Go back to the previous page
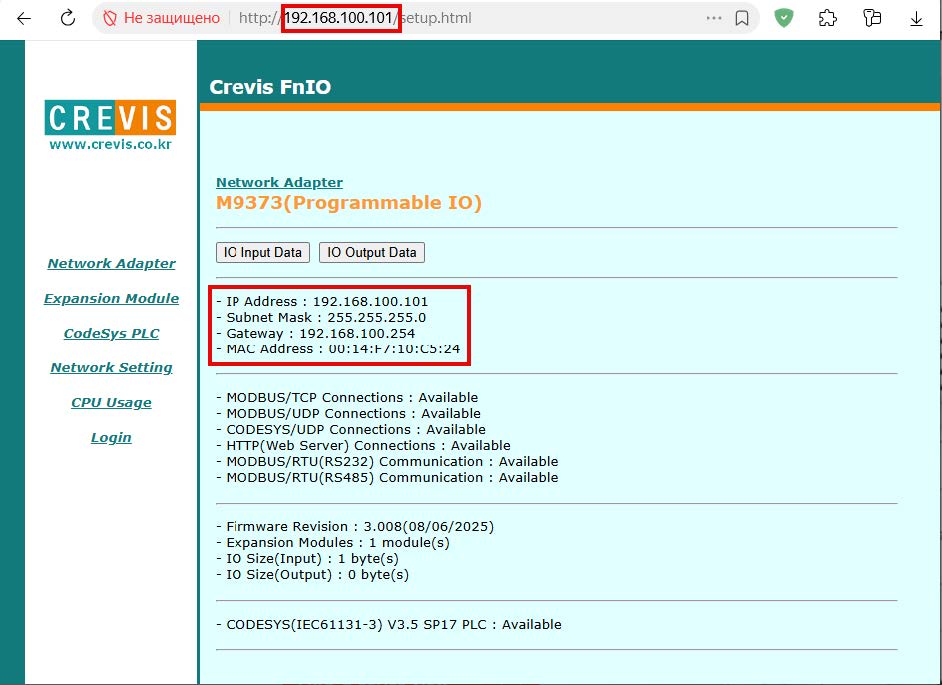The width and height of the screenshot is (942, 685). [x=24, y=19]
